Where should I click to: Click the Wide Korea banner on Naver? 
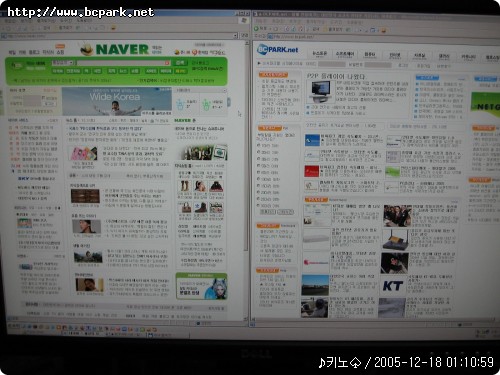117,102
